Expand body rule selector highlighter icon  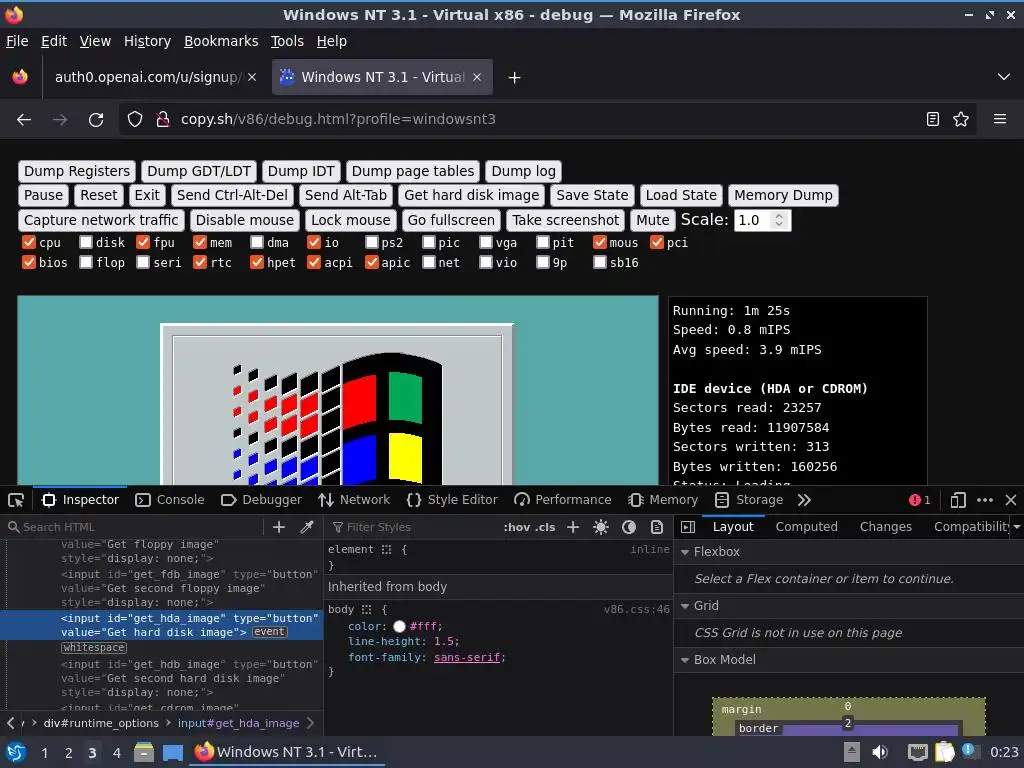coord(366,609)
